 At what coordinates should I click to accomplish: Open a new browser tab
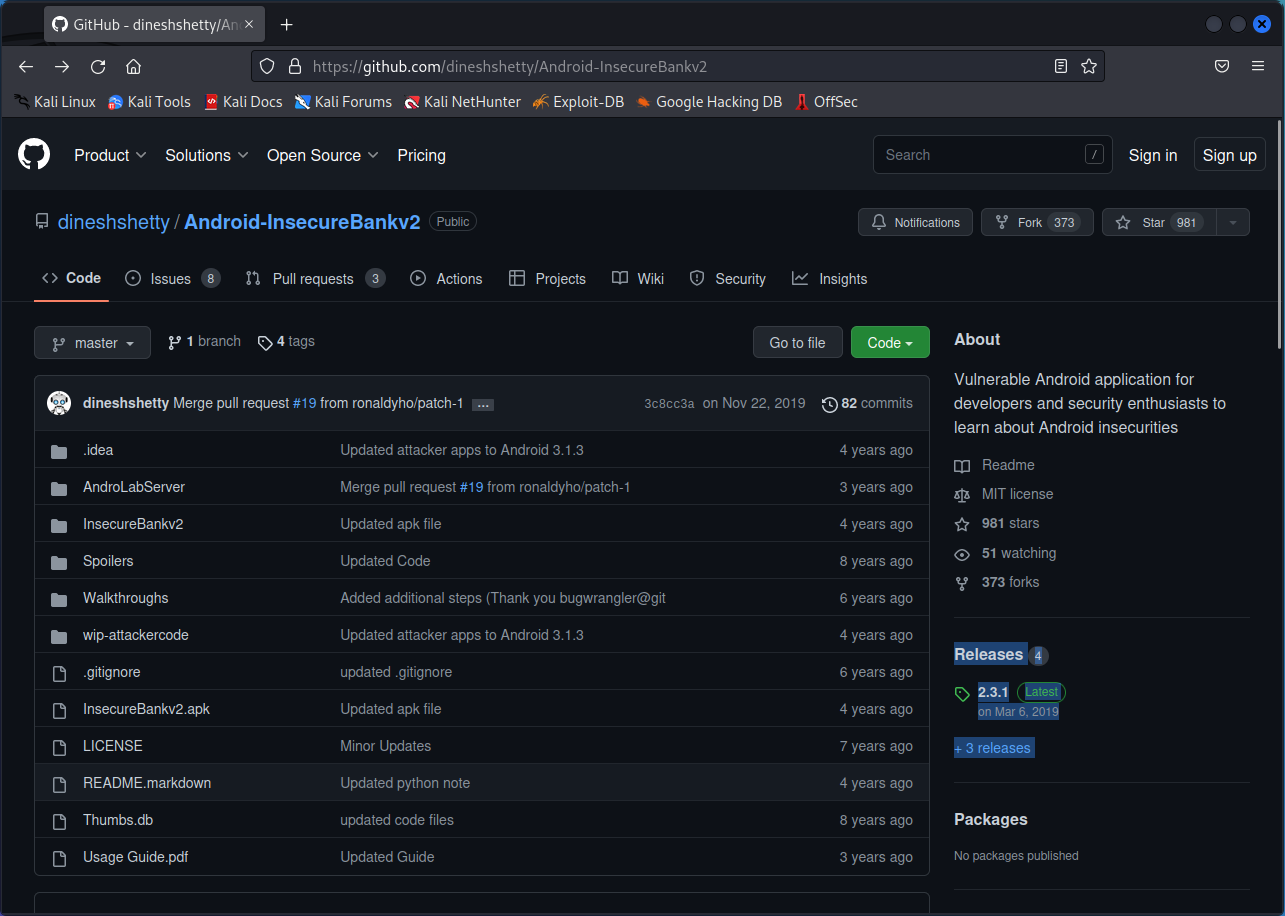click(287, 24)
